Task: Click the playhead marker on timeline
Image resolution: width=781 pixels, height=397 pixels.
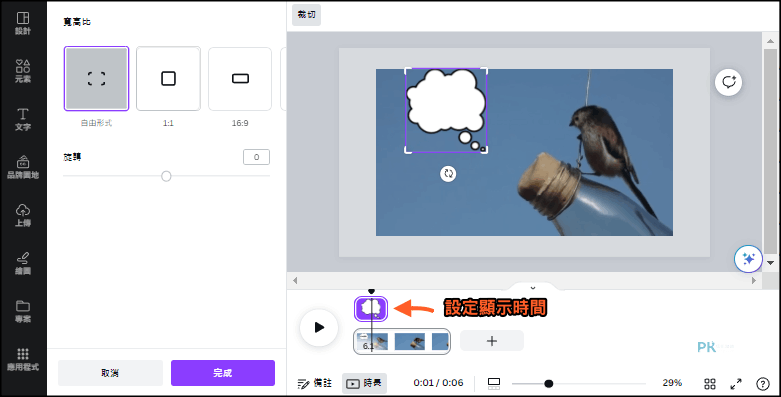Action: coord(371,291)
